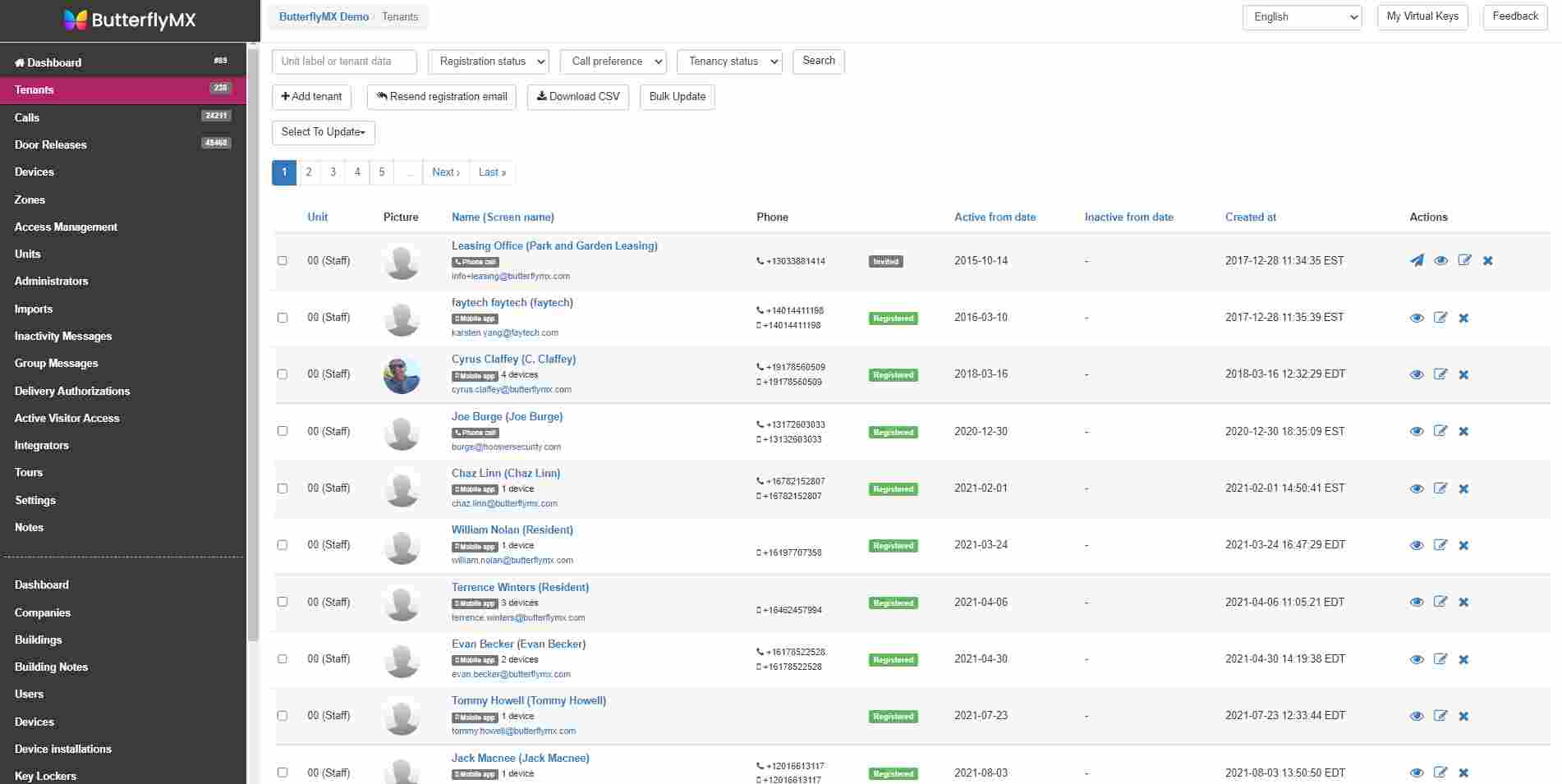This screenshot has width=1562, height=784.
Task: Expand the Select To Update menu
Action: [x=323, y=132]
